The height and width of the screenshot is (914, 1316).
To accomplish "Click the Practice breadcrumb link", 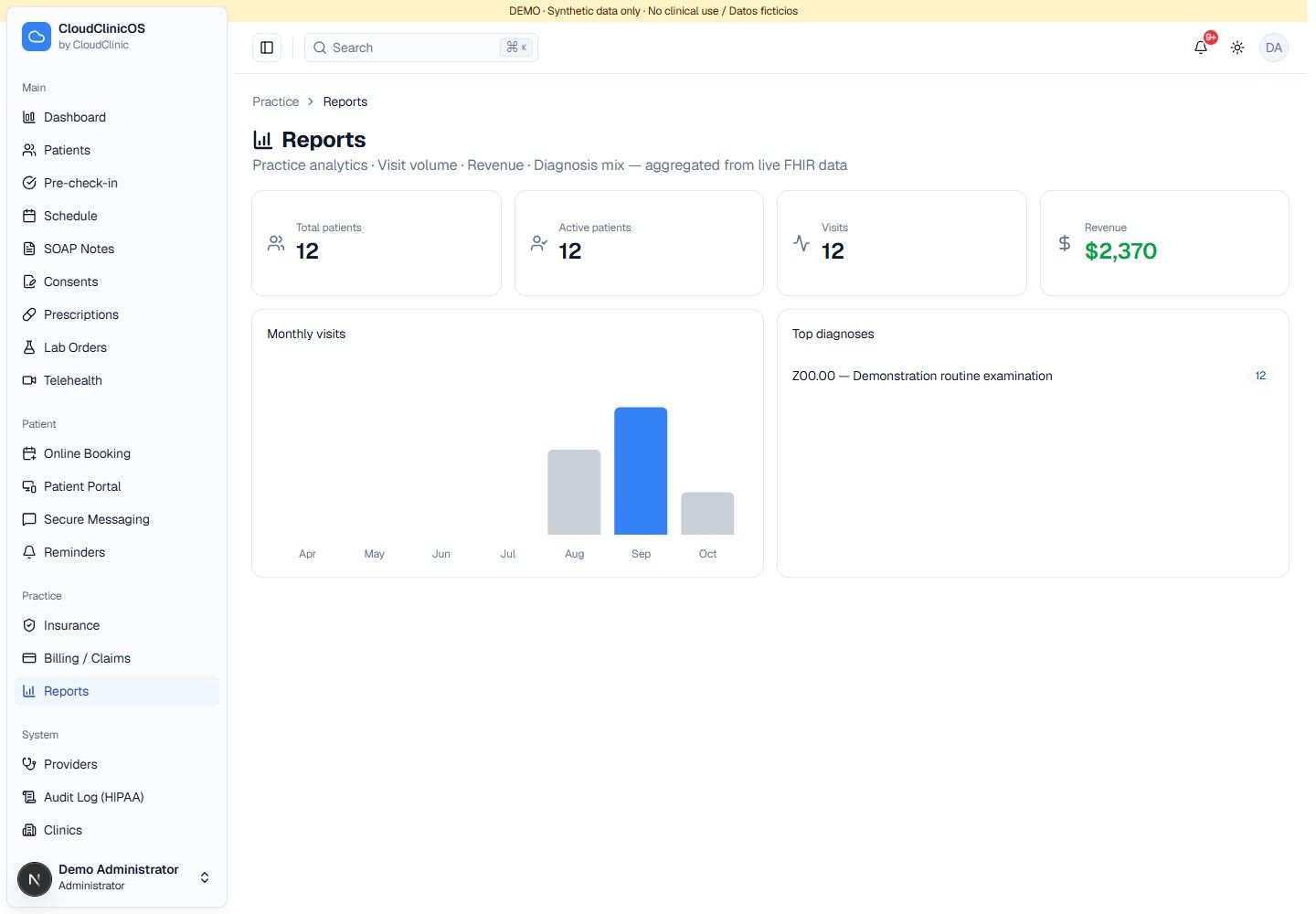I will click(x=275, y=101).
